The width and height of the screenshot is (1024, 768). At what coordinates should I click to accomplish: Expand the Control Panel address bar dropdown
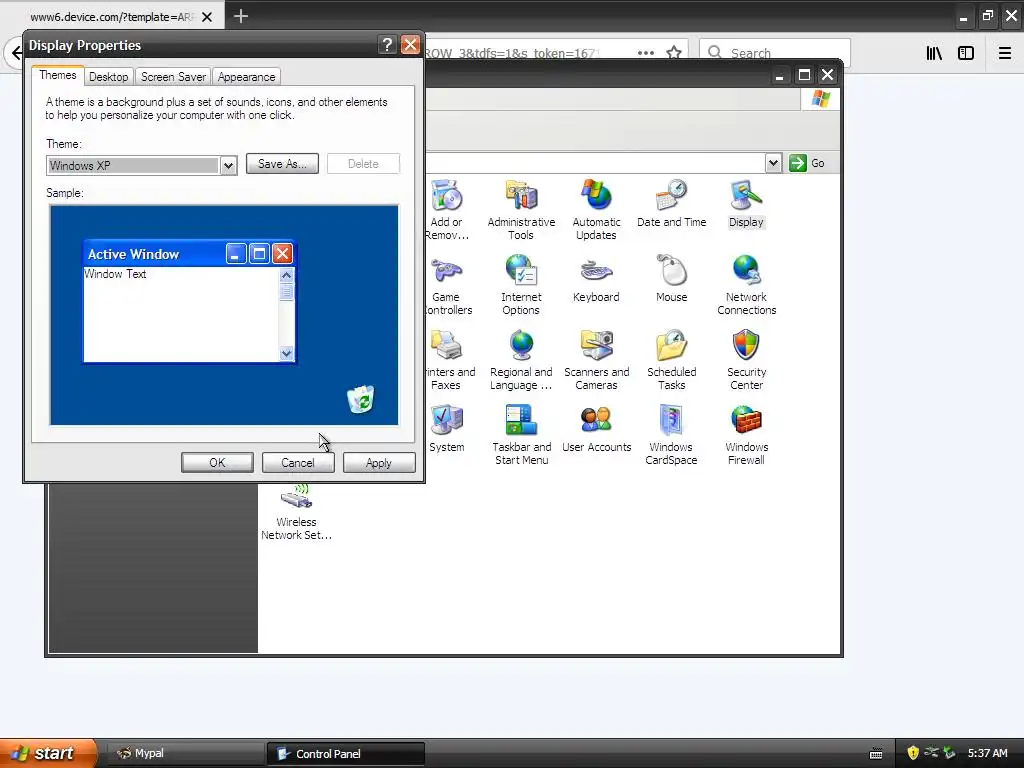coord(773,163)
